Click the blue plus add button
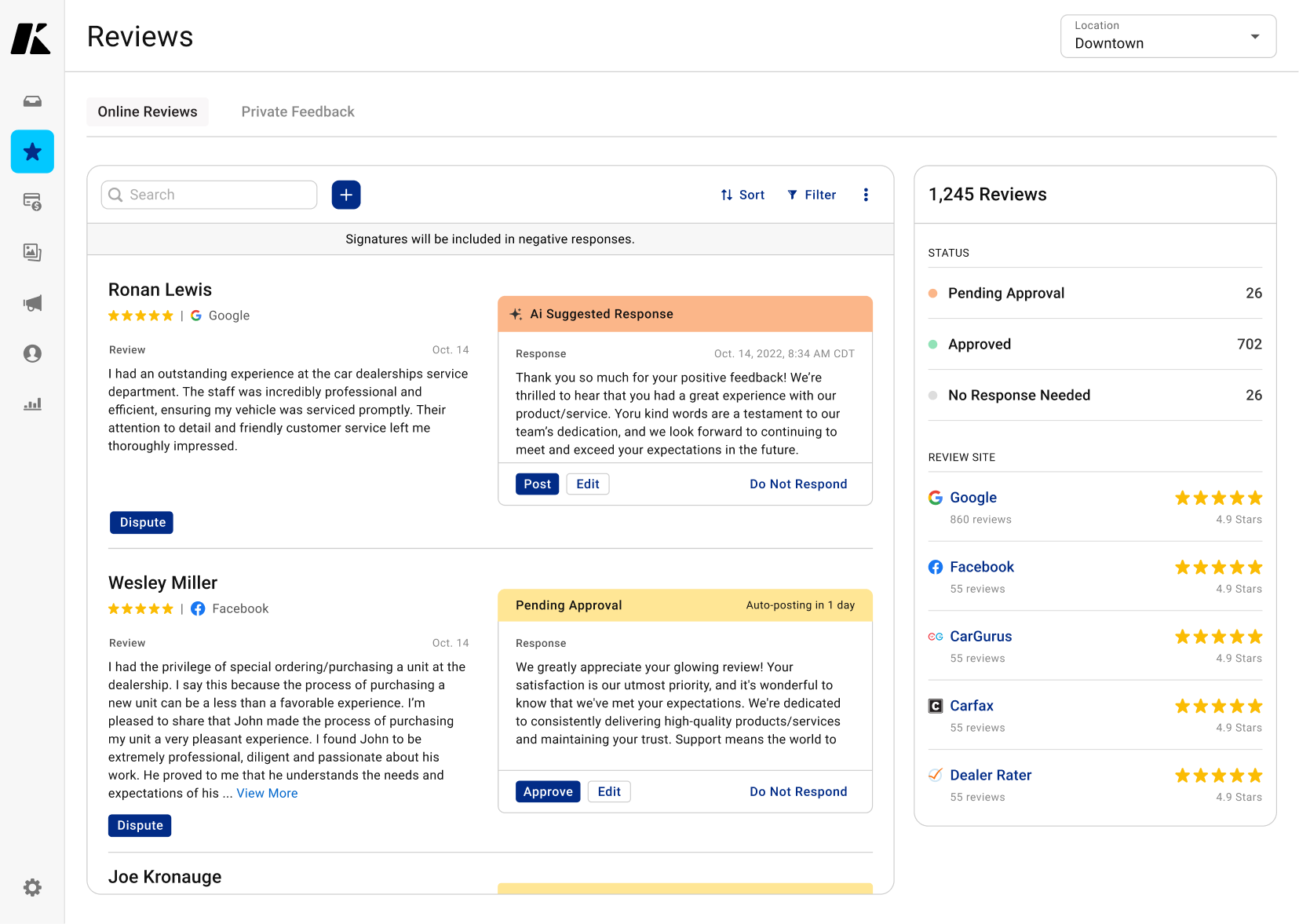 click(346, 195)
